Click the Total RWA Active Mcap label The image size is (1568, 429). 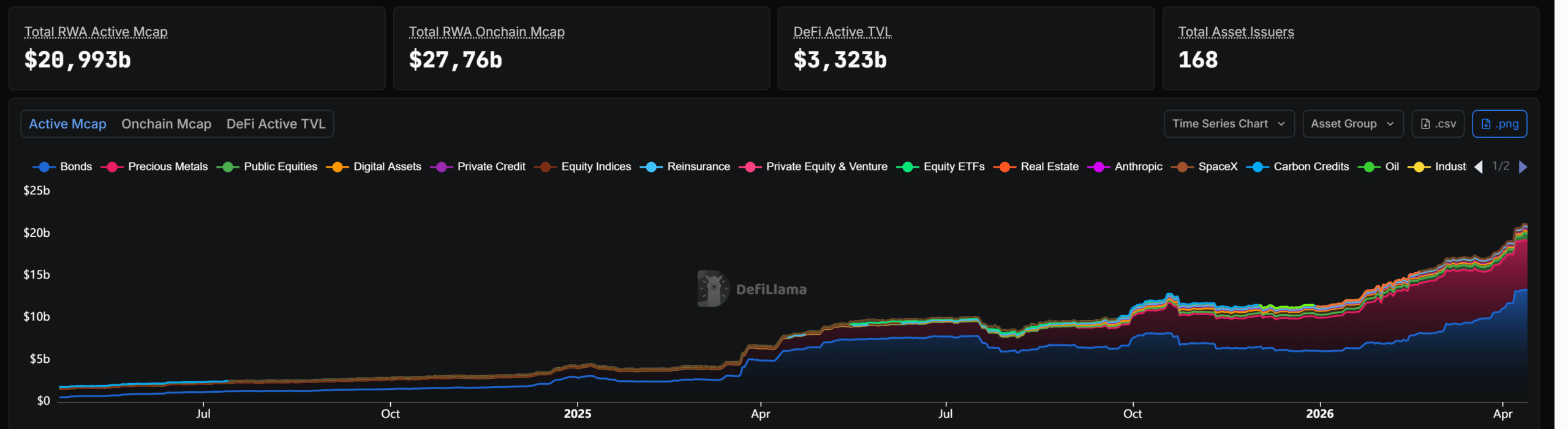(96, 32)
